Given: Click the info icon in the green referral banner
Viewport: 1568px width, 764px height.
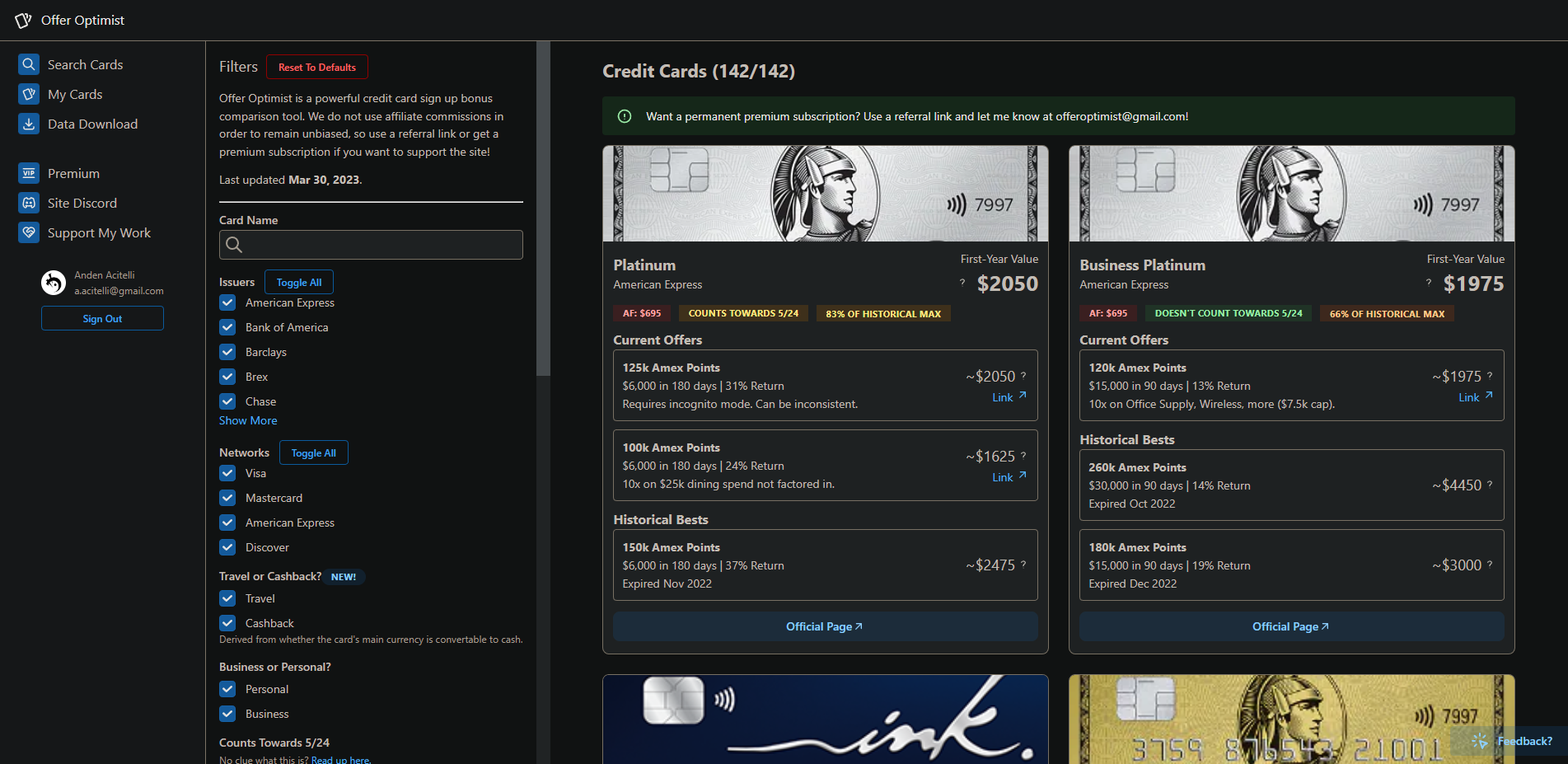Looking at the screenshot, I should pos(625,116).
